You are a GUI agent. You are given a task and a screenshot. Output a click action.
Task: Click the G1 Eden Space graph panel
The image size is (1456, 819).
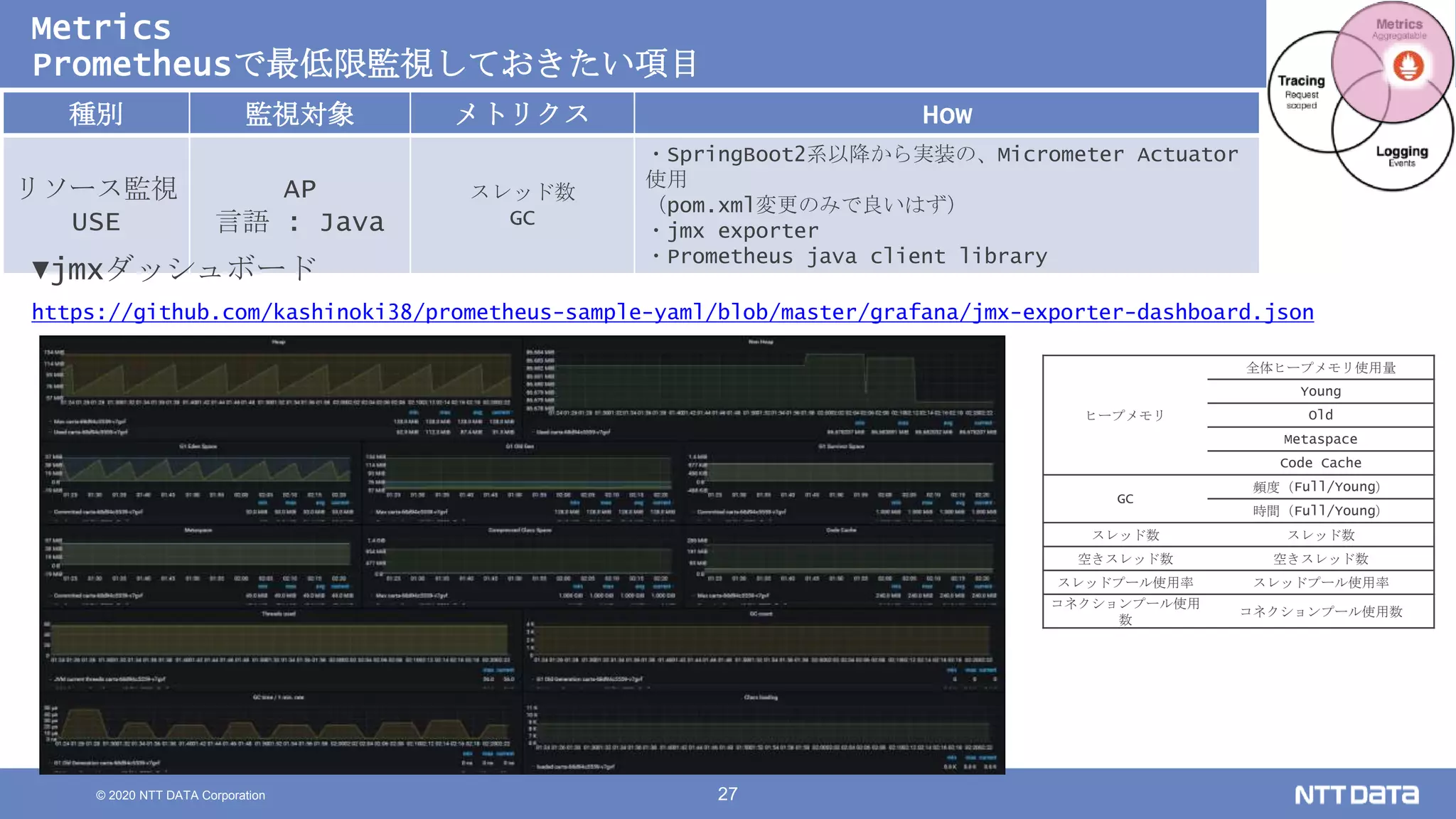point(200,482)
